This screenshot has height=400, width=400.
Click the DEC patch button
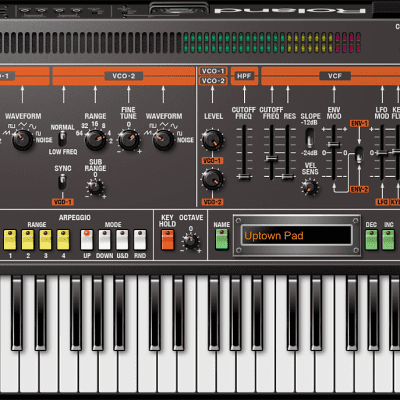click(371, 240)
